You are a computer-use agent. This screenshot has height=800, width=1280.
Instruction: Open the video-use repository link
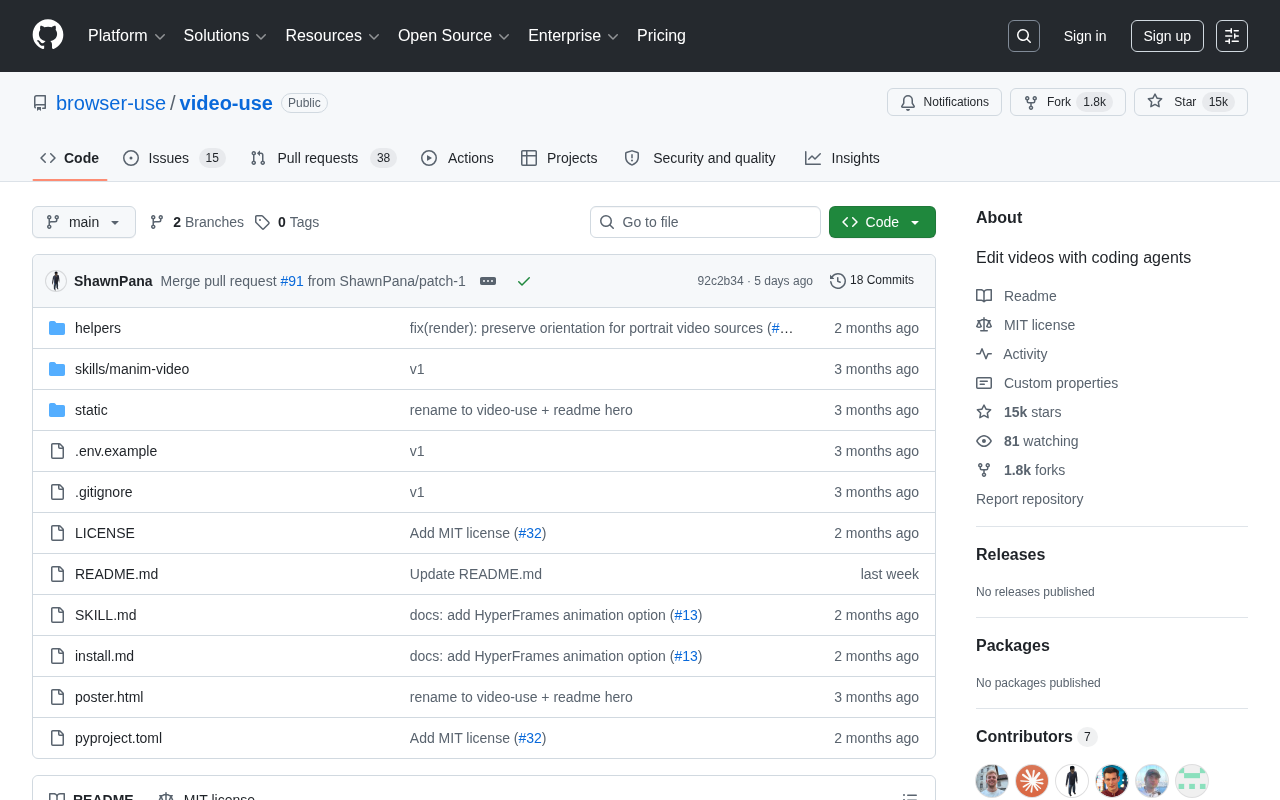coord(226,103)
